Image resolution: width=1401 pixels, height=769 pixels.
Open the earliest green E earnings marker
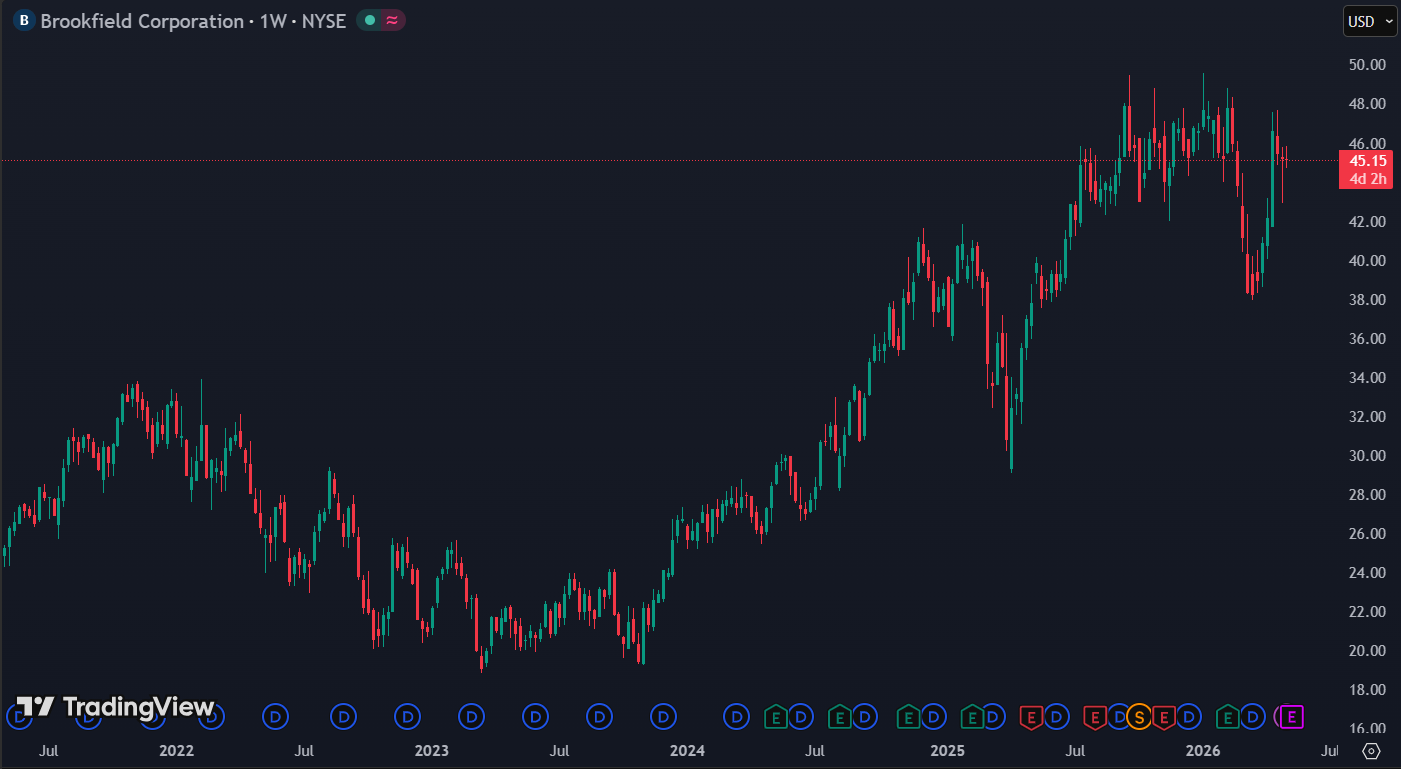(x=775, y=716)
